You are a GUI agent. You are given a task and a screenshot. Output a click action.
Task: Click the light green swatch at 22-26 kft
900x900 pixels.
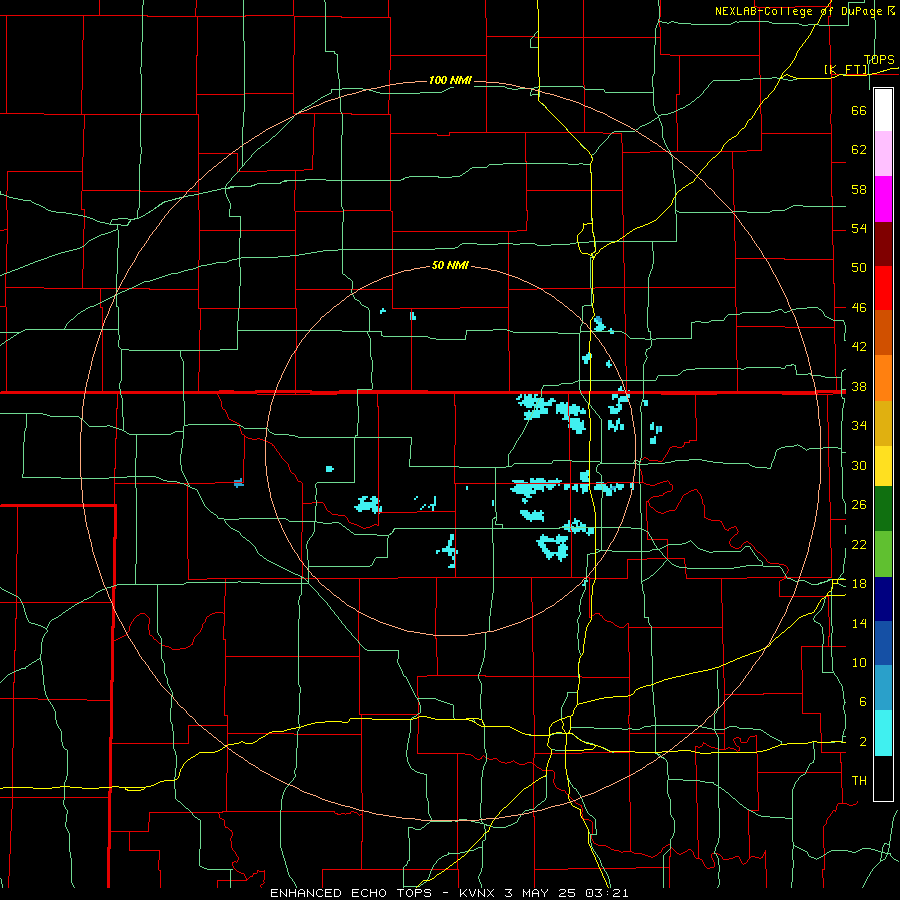click(883, 554)
